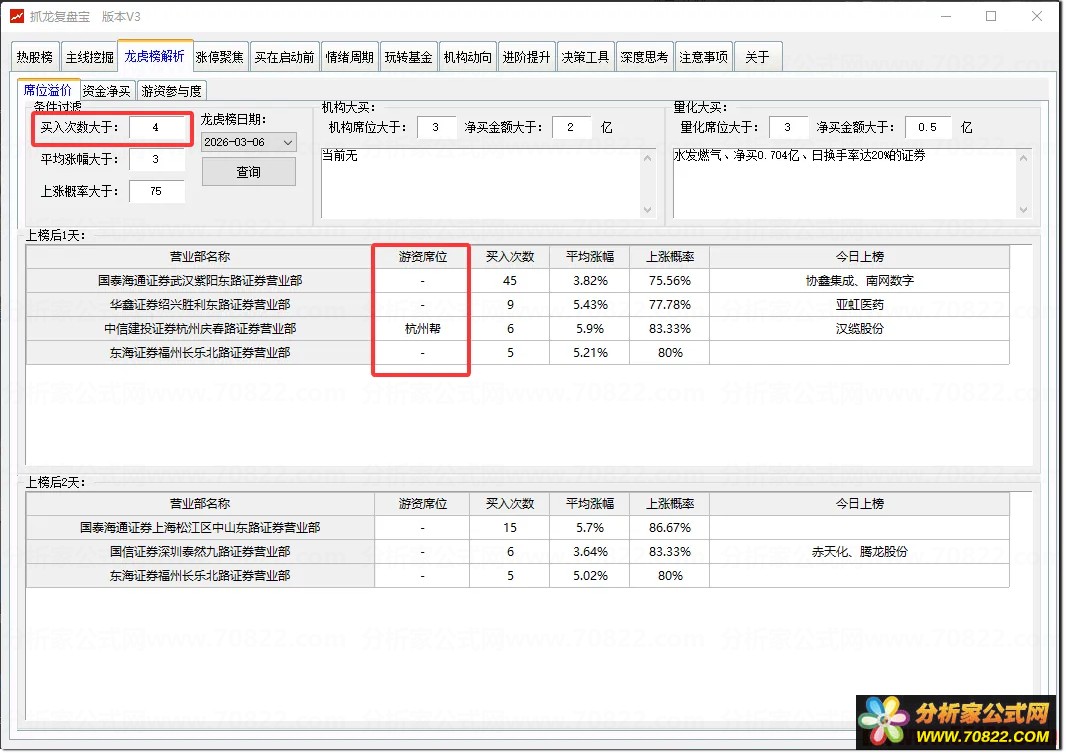The width and height of the screenshot is (1066, 753).
Task: Focus the 上涨概率大于 input box
Action: pyautogui.click(x=156, y=191)
